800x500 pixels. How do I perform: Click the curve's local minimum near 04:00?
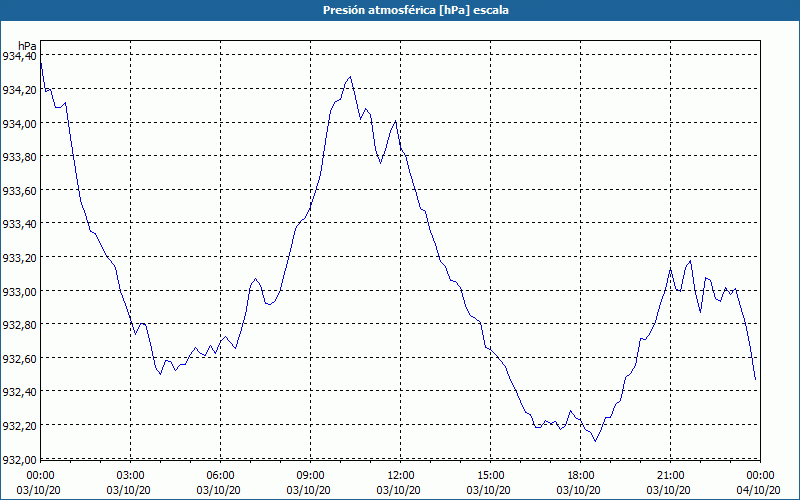coord(160,374)
